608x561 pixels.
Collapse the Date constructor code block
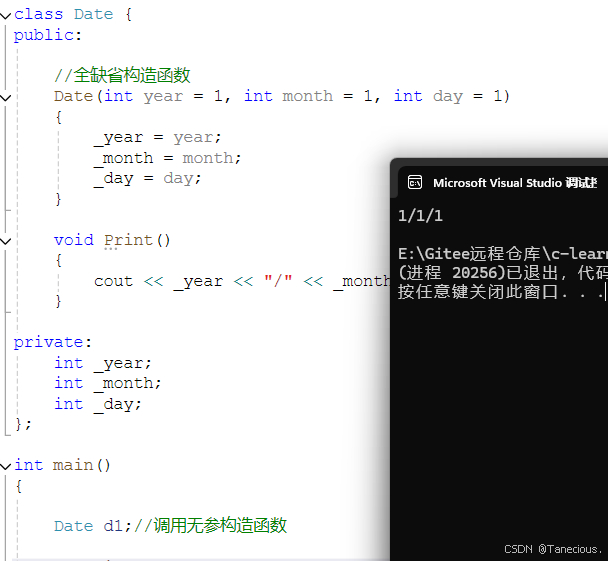[5, 97]
